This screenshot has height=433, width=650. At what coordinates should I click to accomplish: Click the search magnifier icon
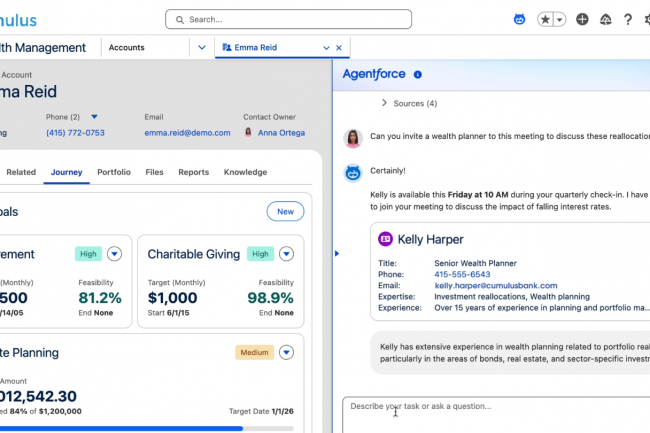(x=179, y=19)
